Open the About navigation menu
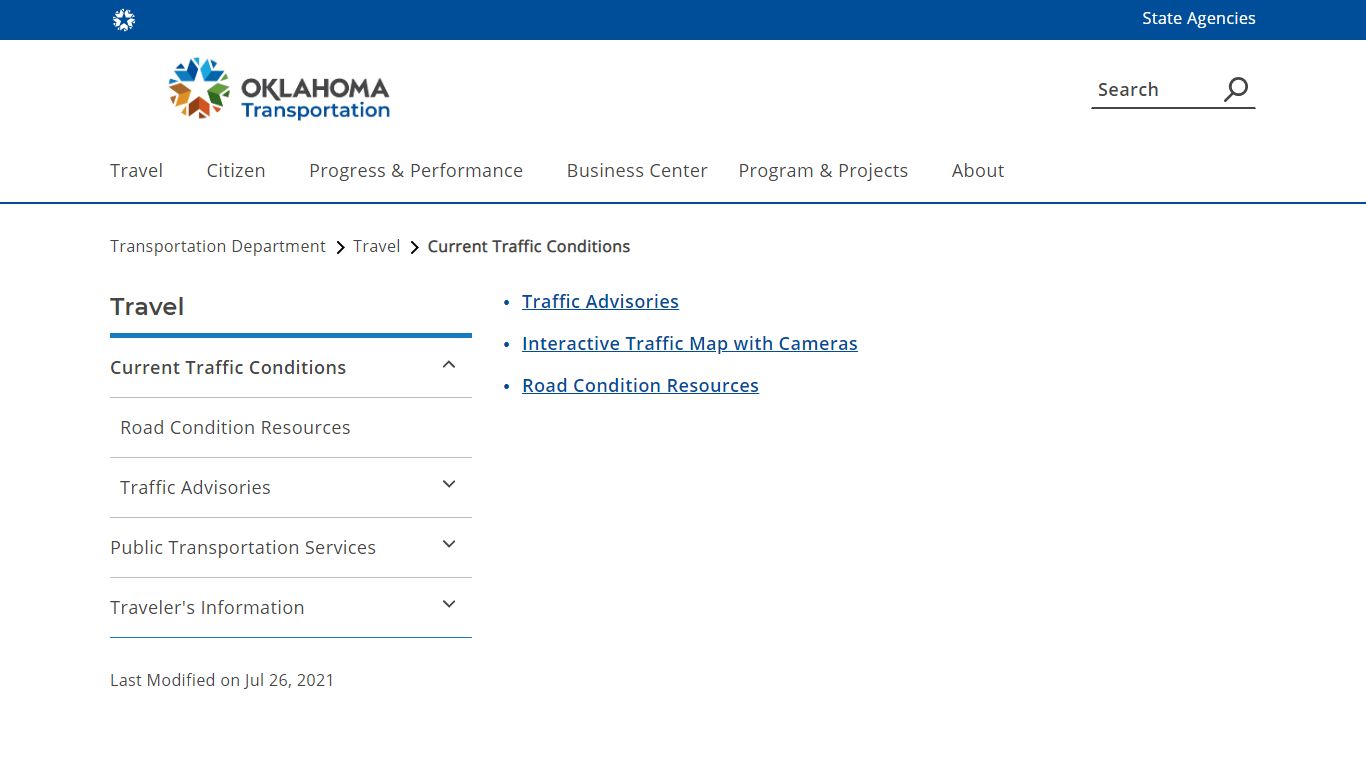 (978, 170)
